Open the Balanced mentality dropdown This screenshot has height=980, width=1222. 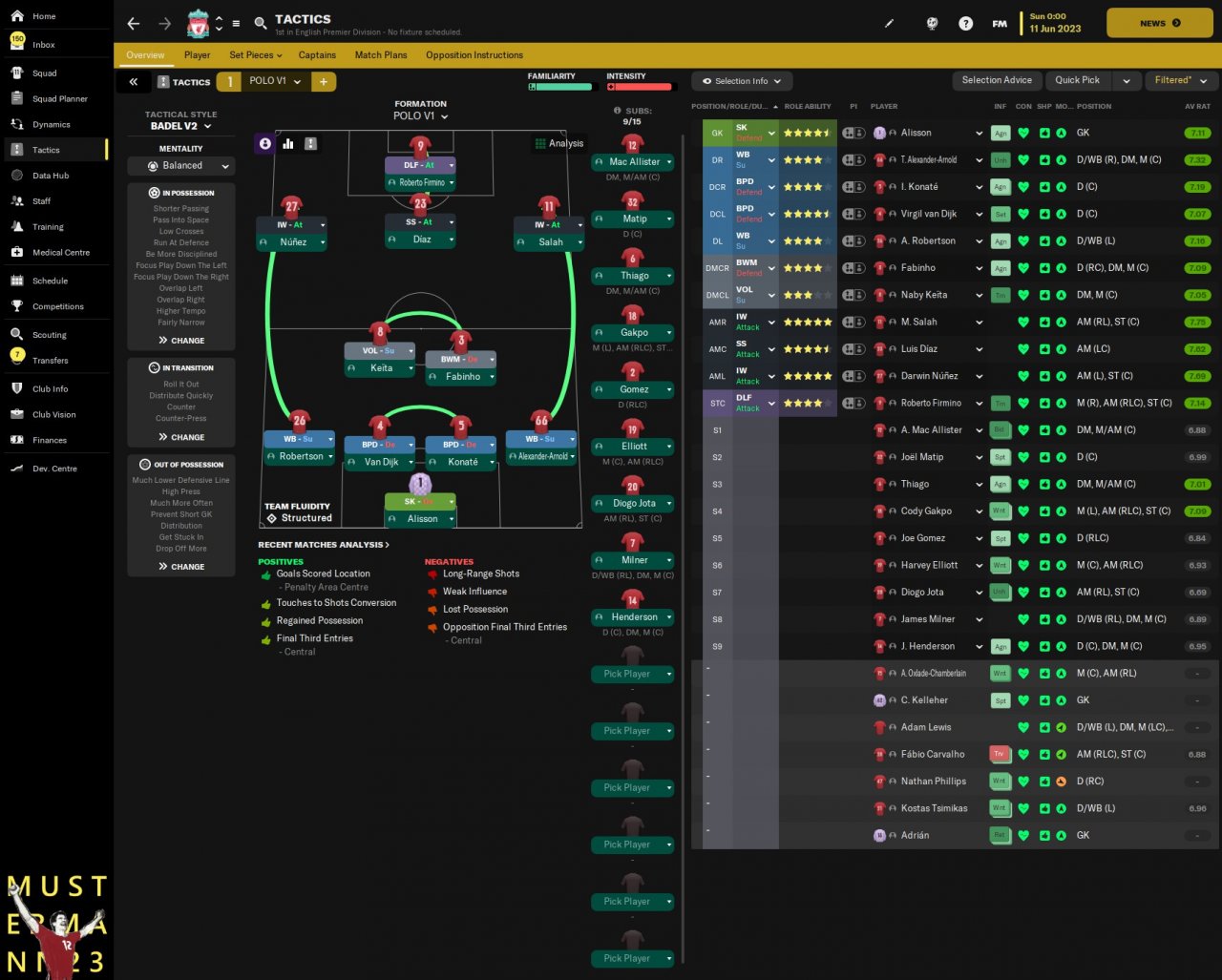pyautogui.click(x=181, y=166)
